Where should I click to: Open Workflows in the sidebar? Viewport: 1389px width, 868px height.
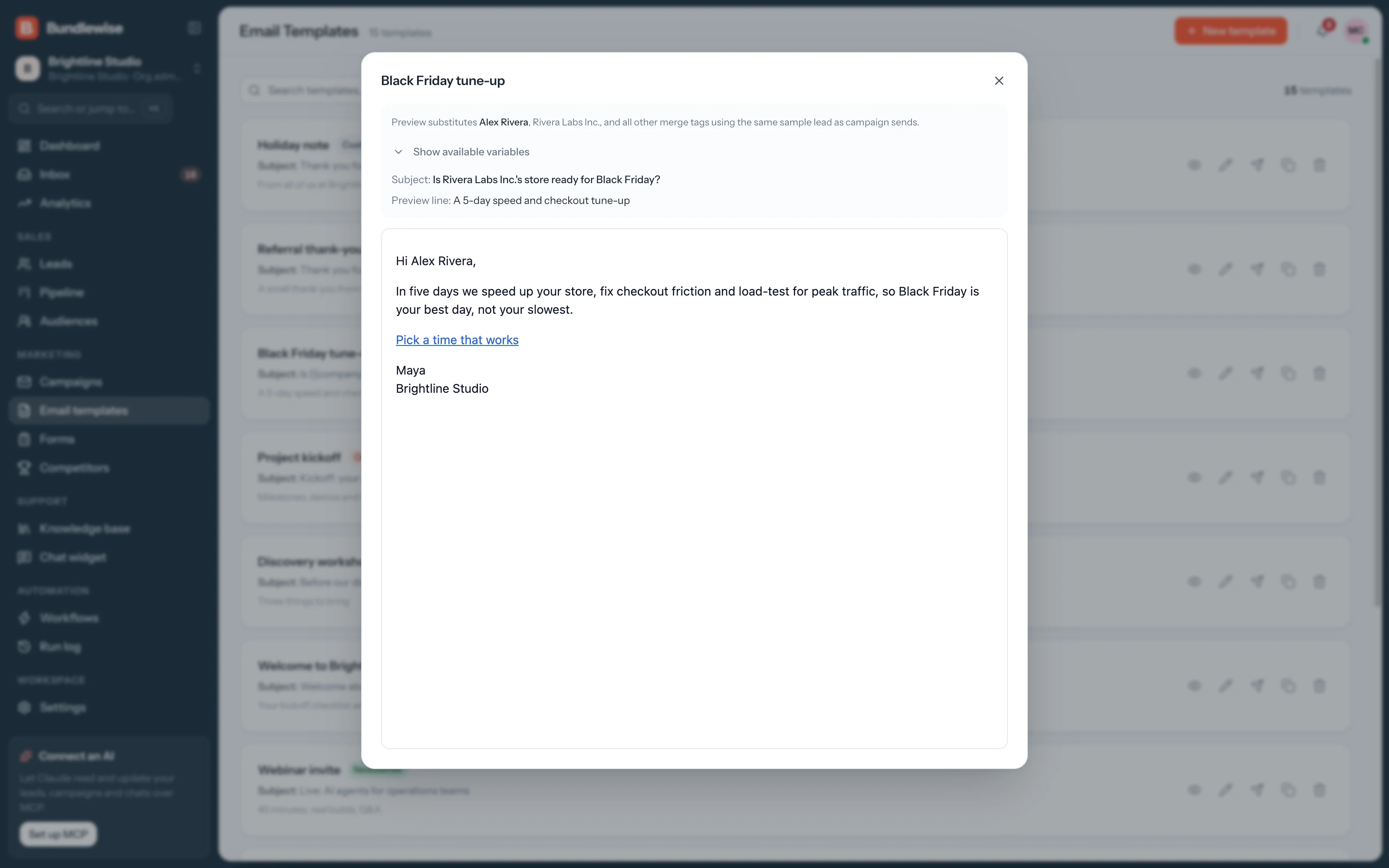point(109,618)
